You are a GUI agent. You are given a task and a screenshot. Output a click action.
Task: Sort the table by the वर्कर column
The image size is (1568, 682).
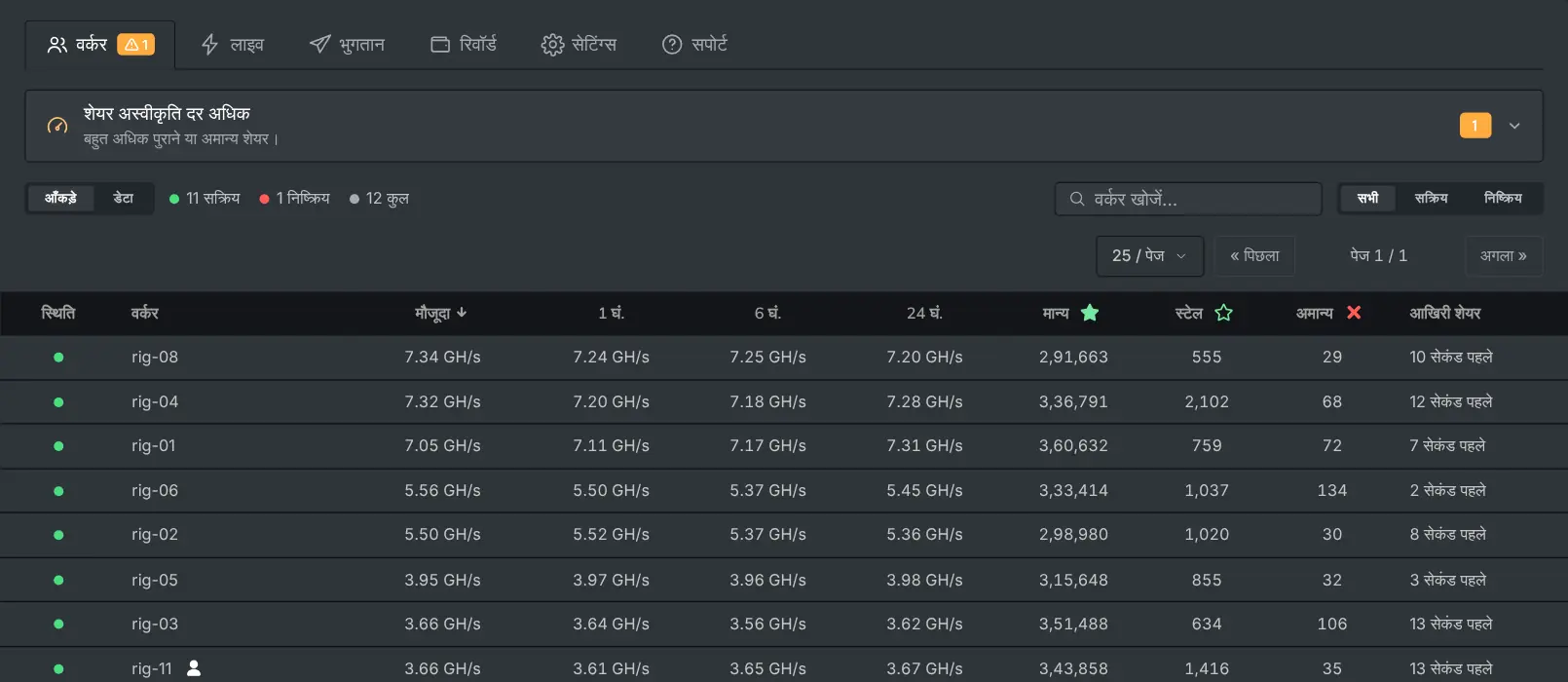click(145, 313)
